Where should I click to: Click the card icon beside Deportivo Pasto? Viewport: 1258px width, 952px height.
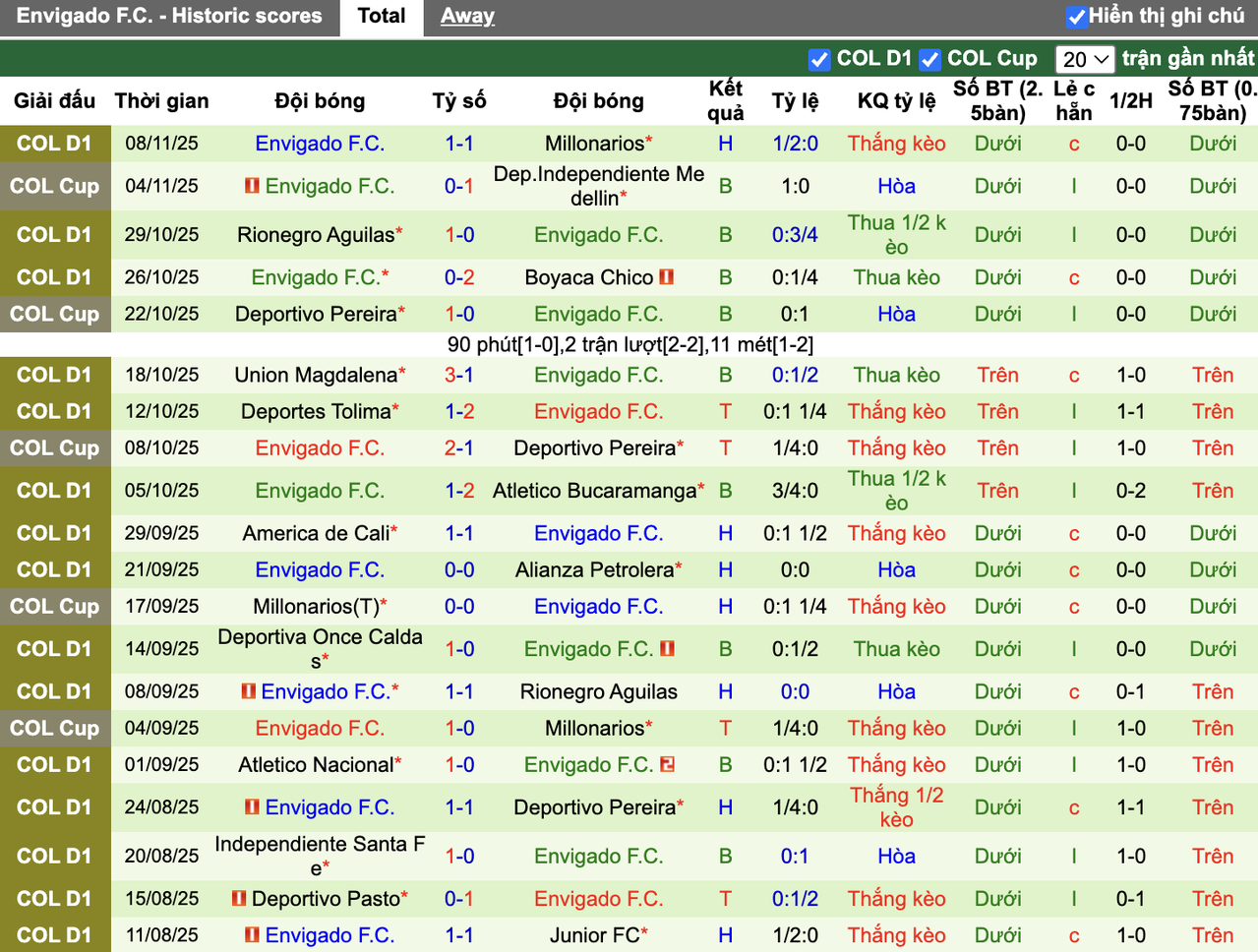[239, 899]
